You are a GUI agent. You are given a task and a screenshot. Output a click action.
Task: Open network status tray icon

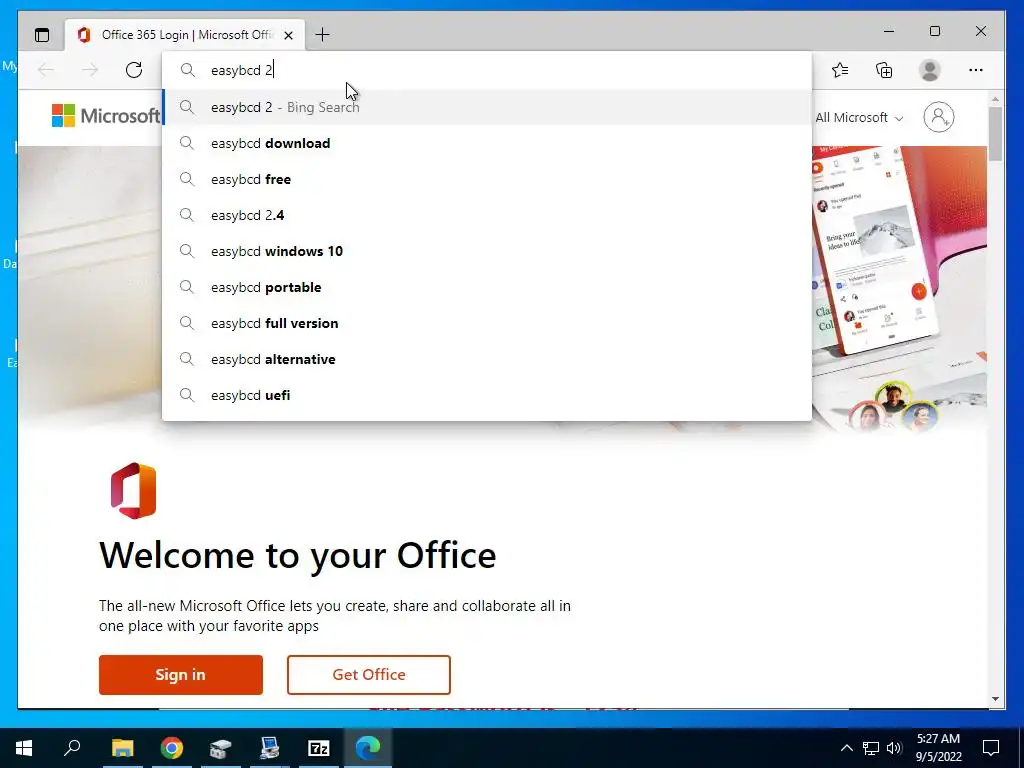click(x=871, y=748)
